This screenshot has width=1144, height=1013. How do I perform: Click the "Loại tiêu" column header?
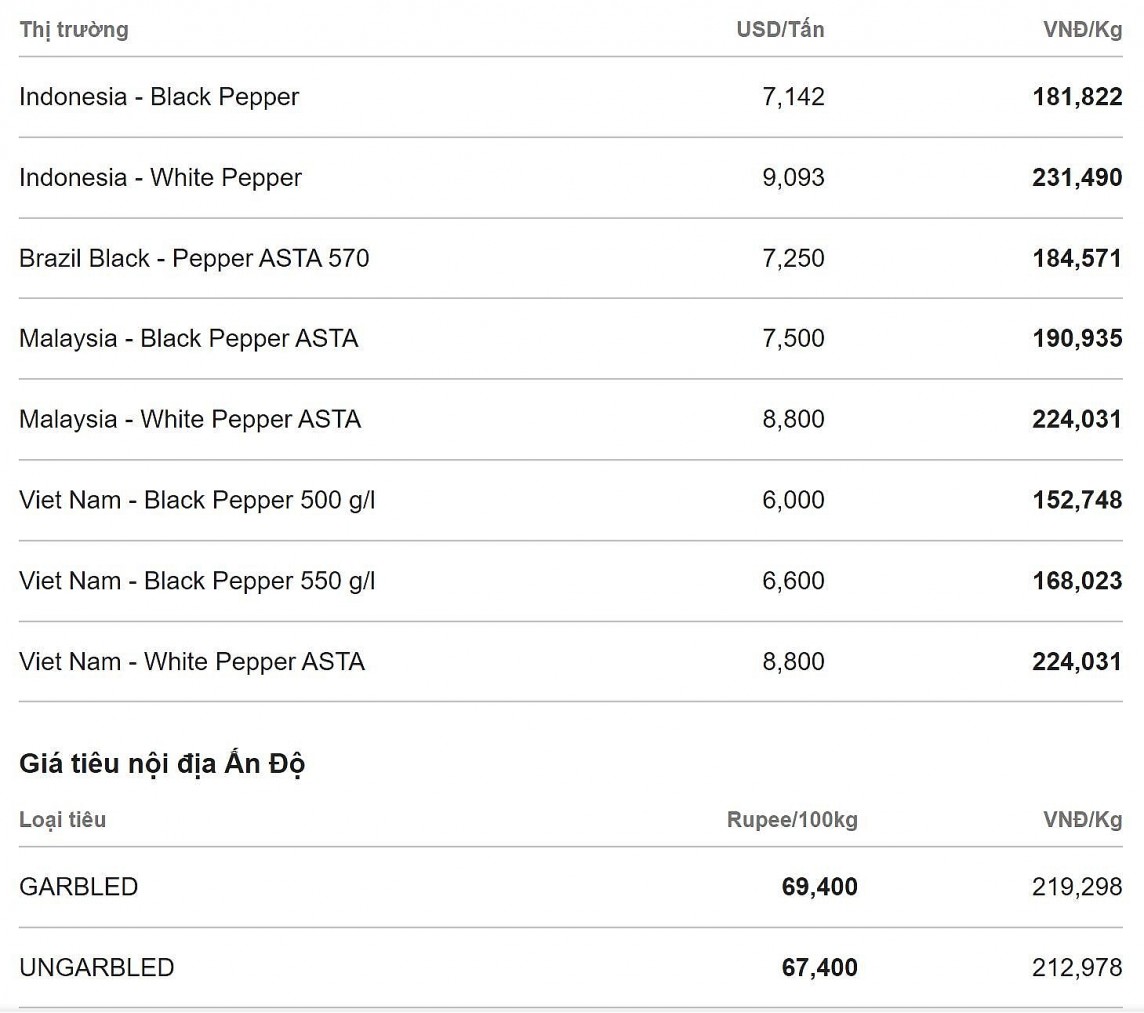(62, 820)
